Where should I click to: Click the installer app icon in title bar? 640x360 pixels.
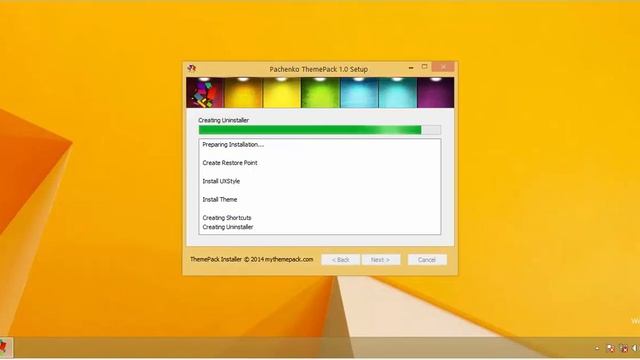(x=191, y=69)
